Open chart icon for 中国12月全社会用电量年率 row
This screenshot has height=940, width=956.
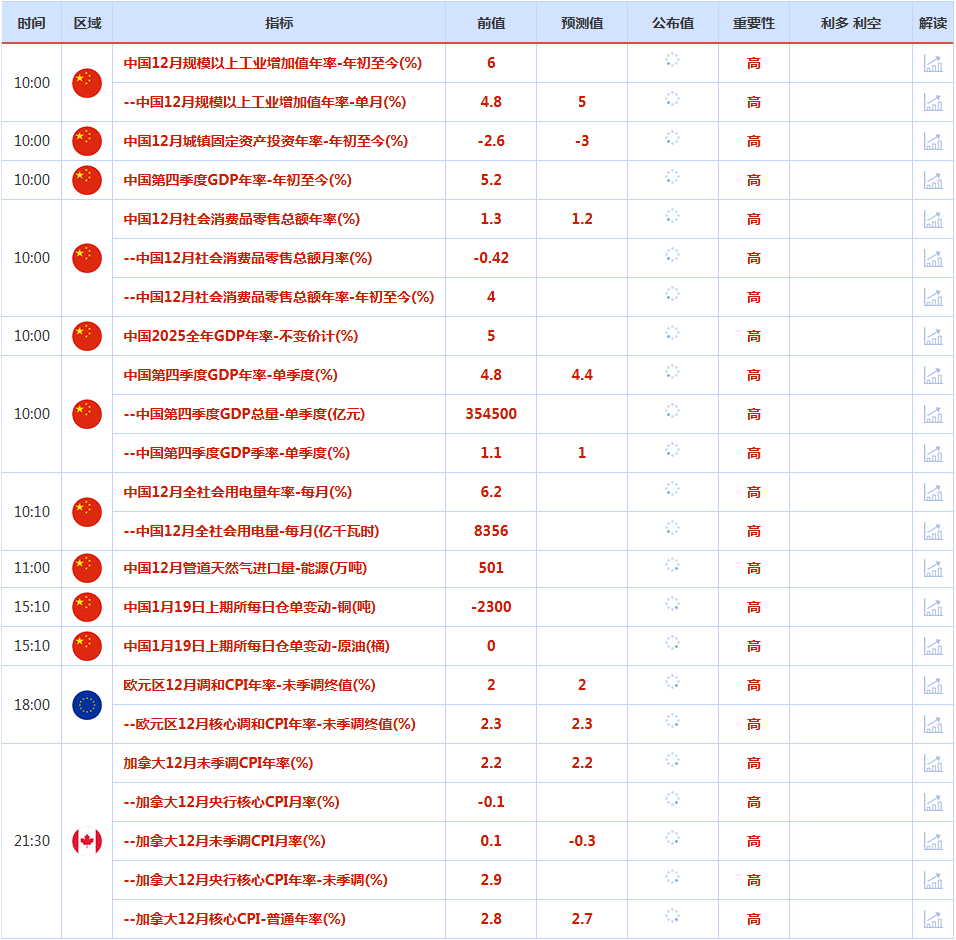coord(933,493)
